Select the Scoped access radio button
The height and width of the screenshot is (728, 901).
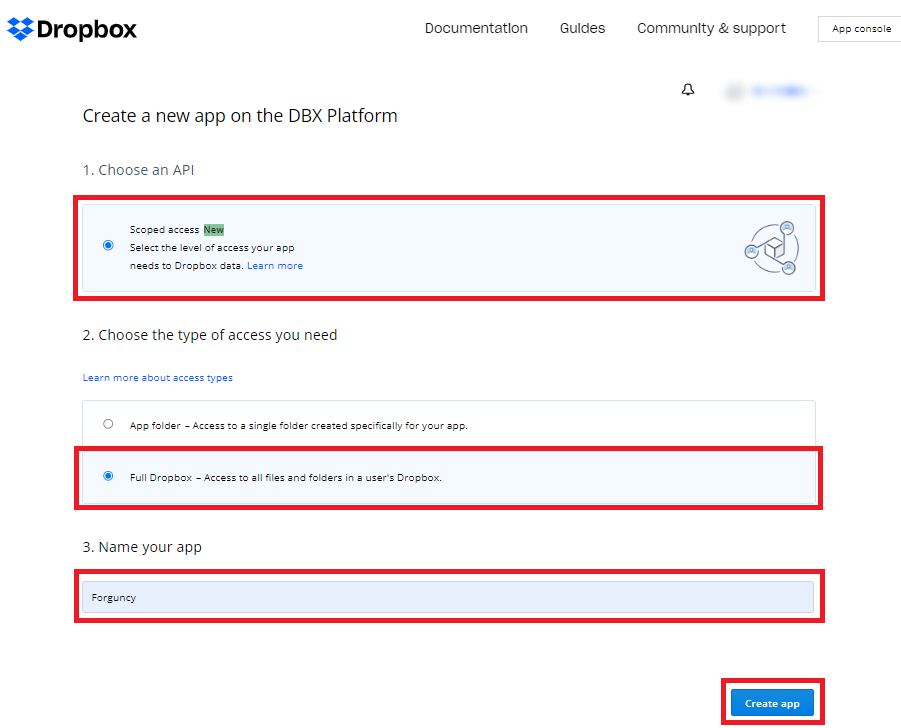coord(108,245)
